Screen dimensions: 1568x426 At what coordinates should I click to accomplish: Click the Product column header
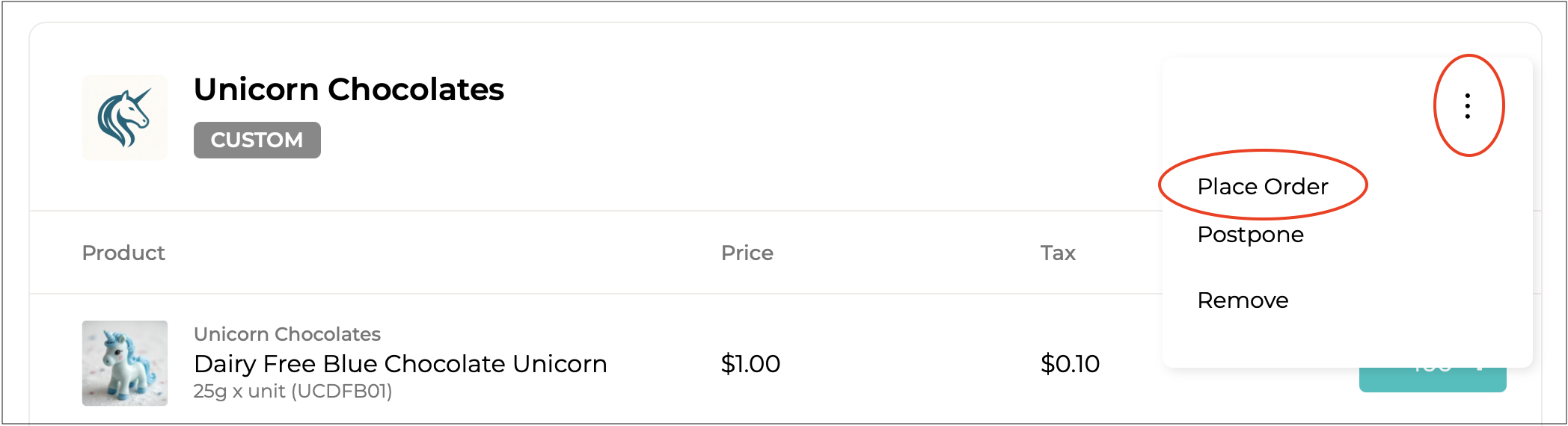(x=123, y=253)
